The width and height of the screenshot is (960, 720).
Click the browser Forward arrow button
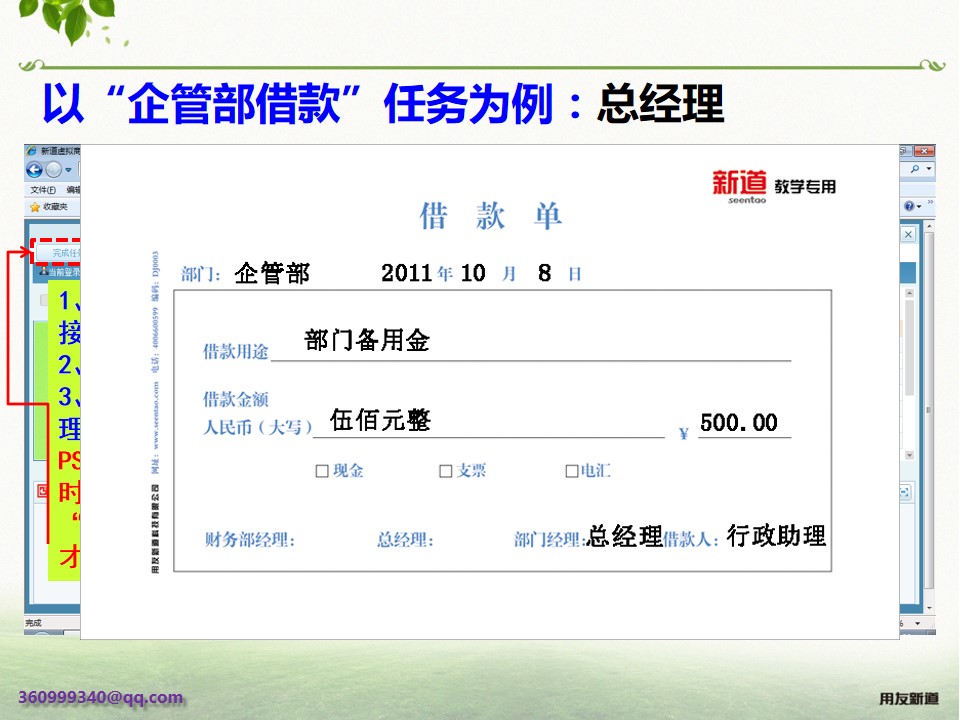coord(53,170)
